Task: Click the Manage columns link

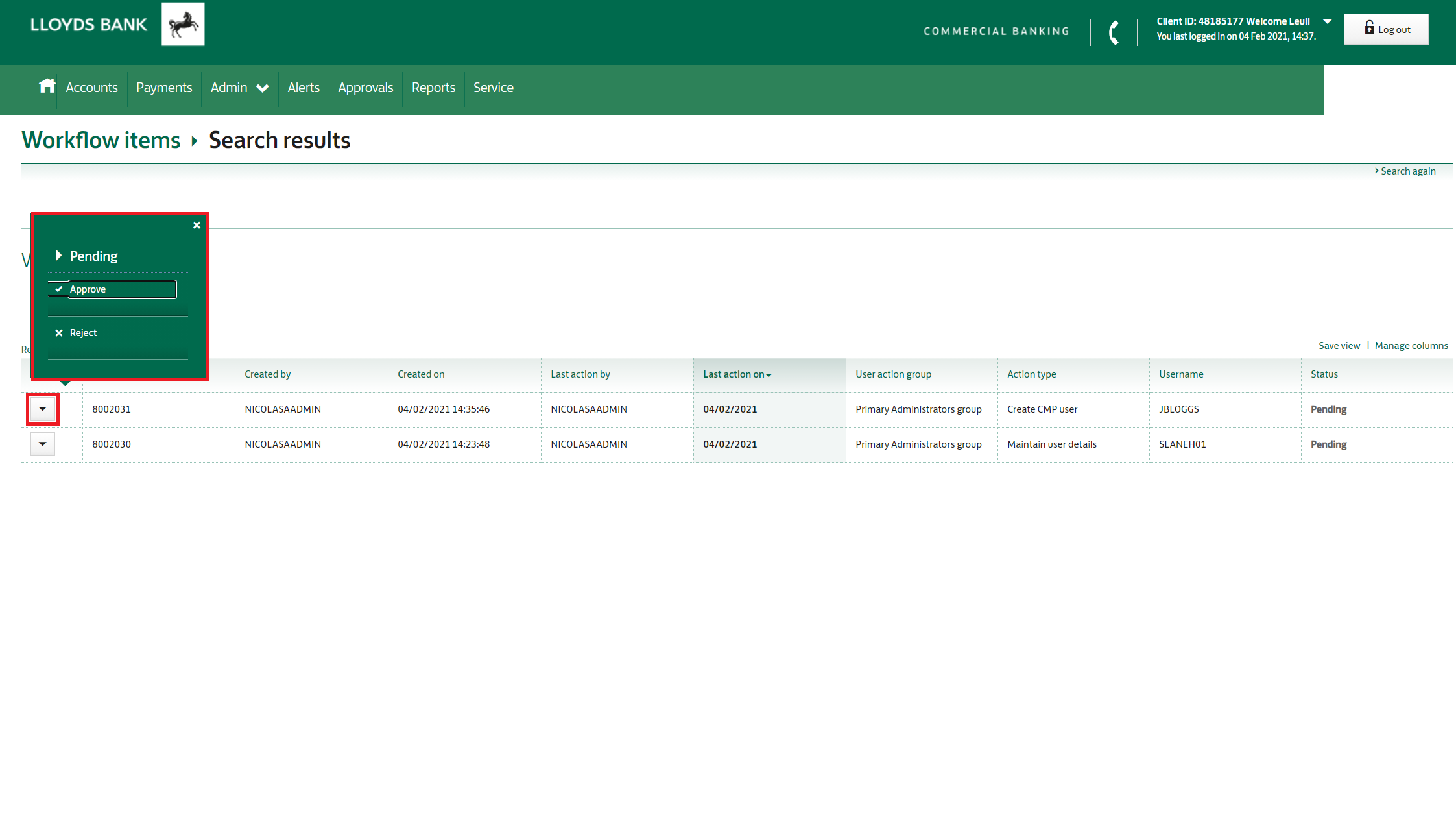Action: coord(1411,346)
